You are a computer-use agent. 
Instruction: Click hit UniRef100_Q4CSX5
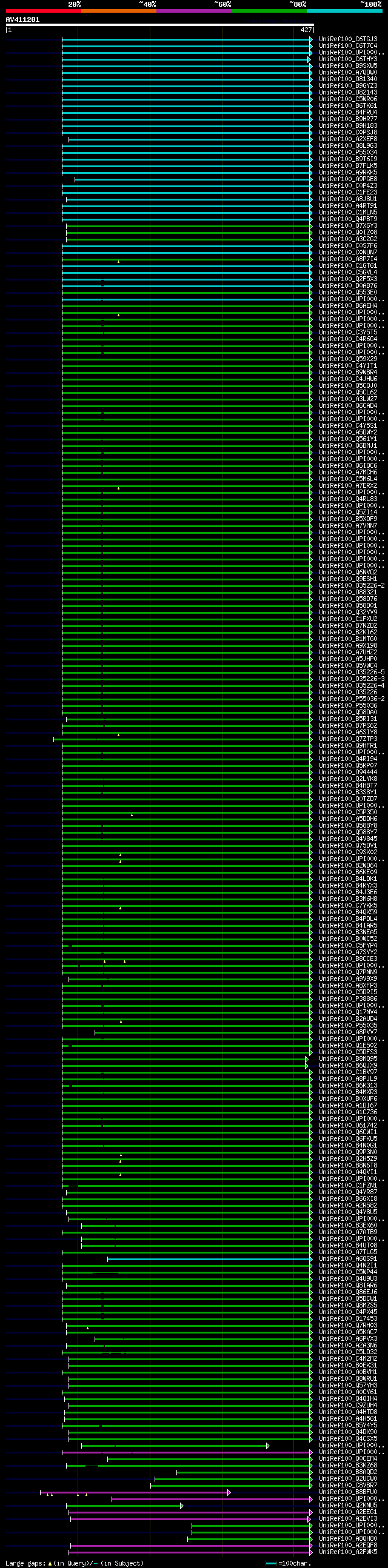[x=348, y=1439]
